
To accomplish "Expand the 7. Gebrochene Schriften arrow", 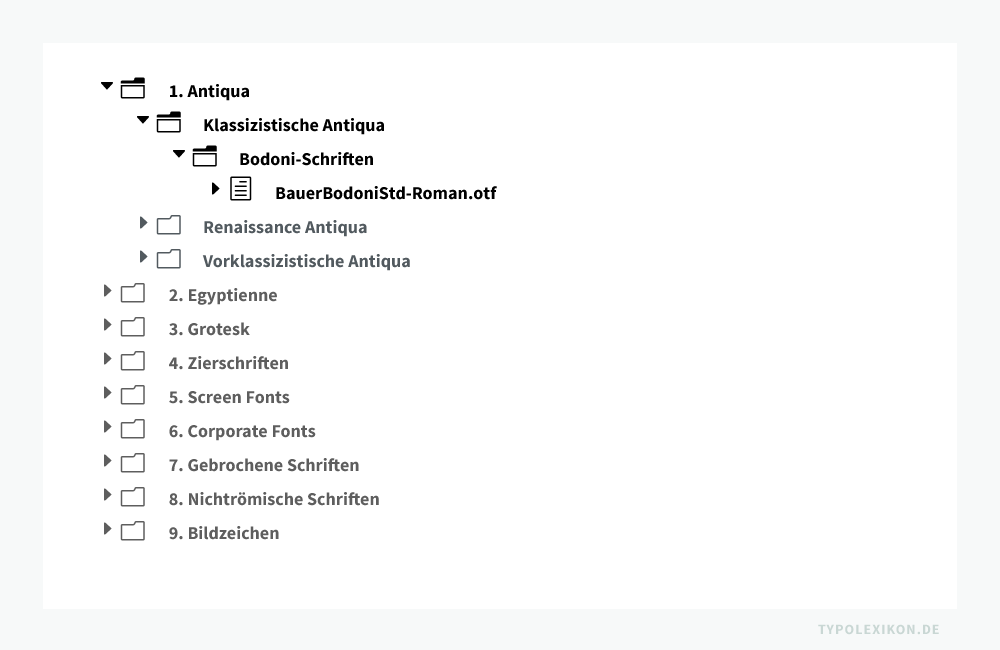I will point(107,461).
